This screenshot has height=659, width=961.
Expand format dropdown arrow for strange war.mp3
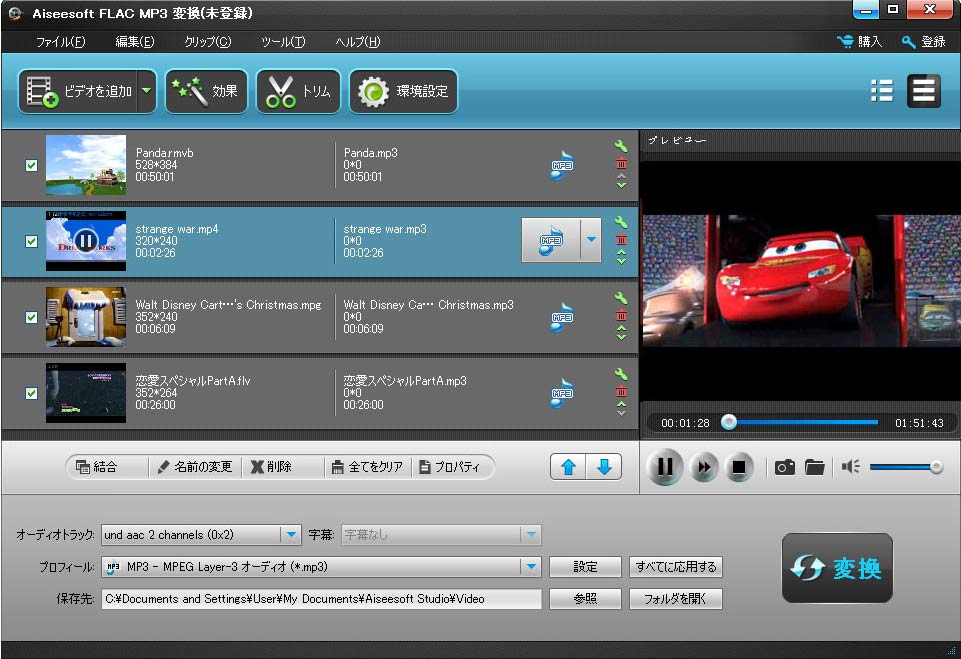(x=591, y=240)
